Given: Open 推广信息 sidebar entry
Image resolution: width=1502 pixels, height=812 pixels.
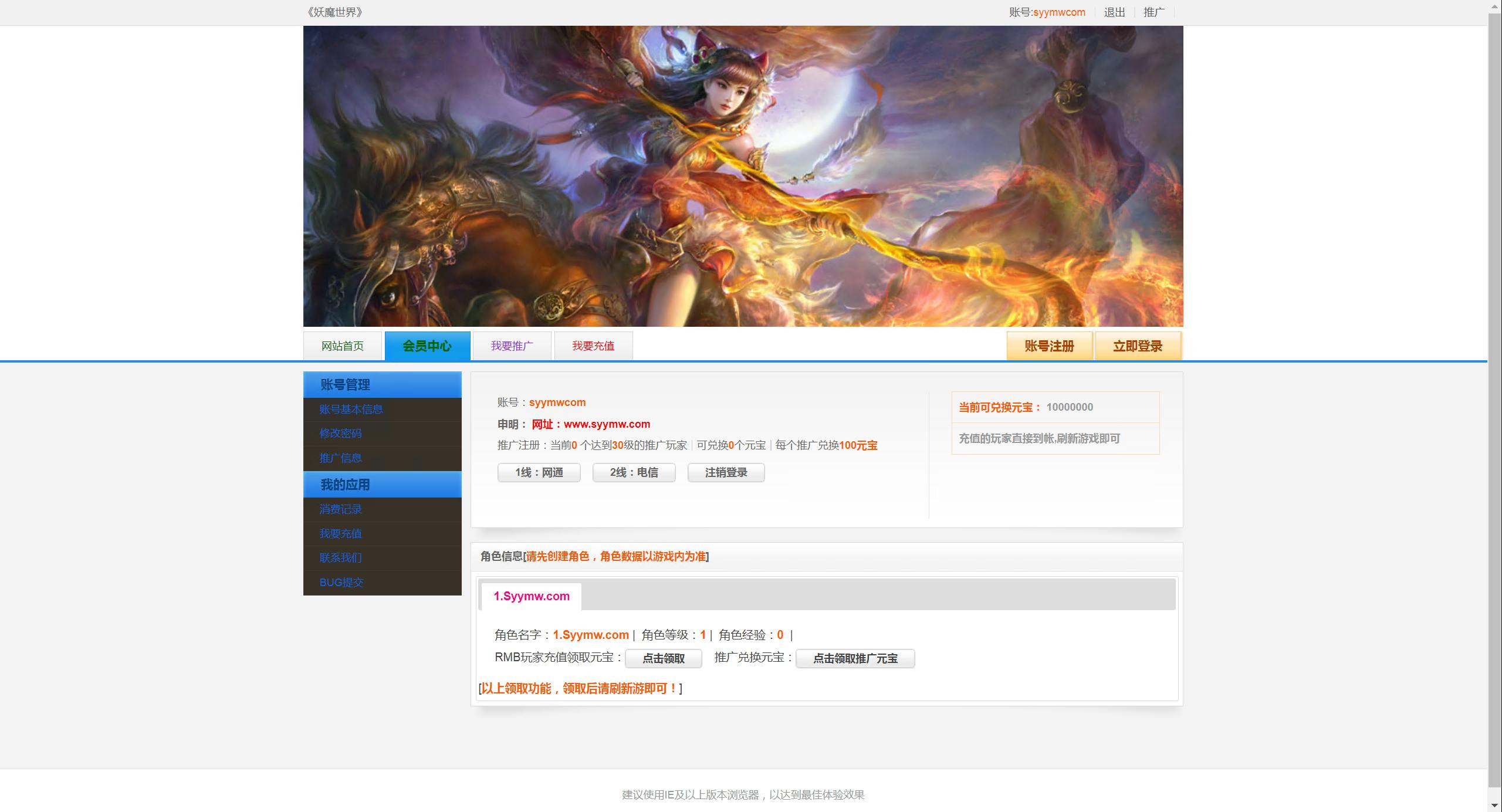Looking at the screenshot, I should 340,458.
